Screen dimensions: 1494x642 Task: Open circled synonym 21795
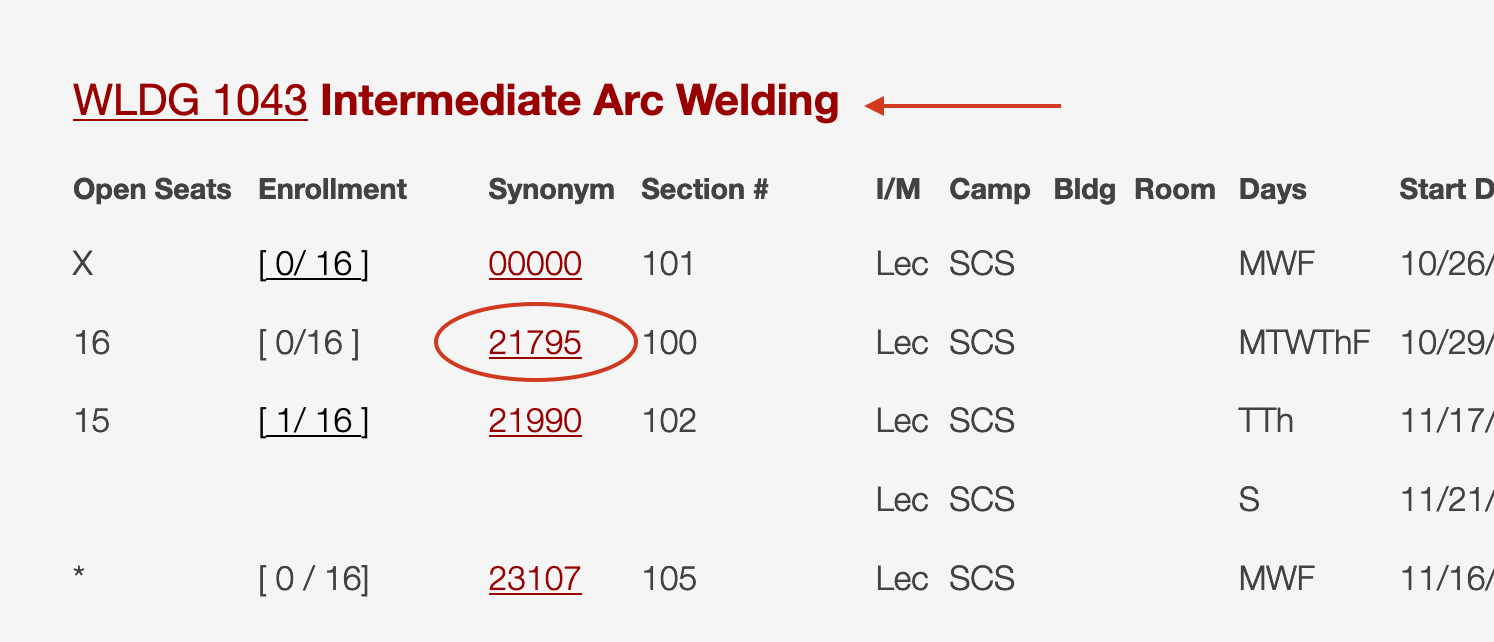[535, 343]
